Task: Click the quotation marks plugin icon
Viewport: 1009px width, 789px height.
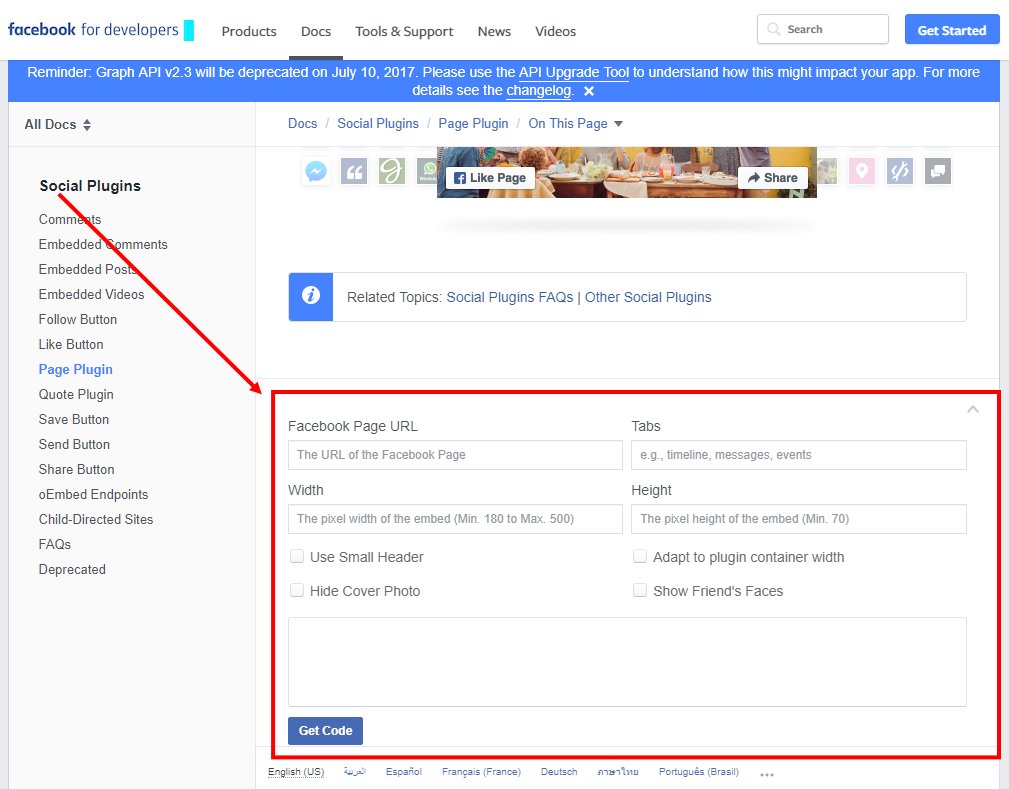Action: click(353, 170)
